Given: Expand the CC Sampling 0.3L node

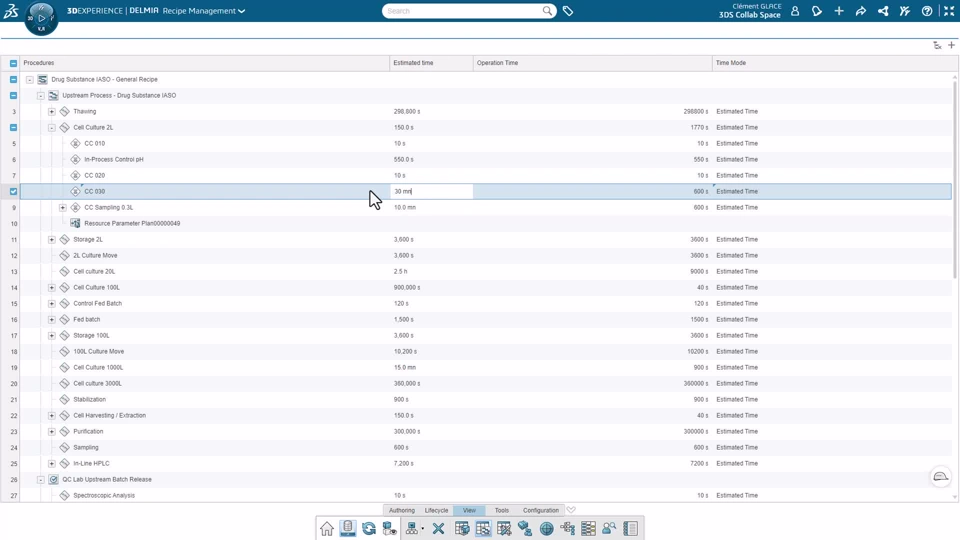Looking at the screenshot, I should [62, 208].
